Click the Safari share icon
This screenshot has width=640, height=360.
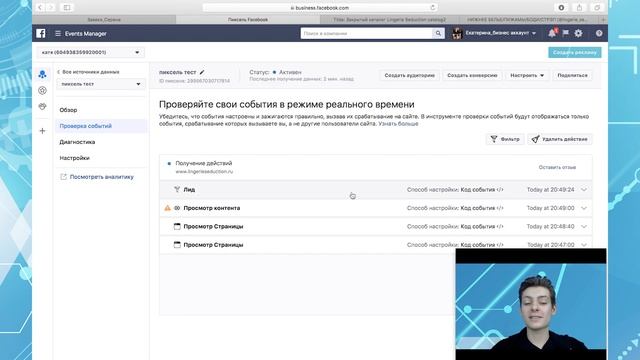click(579, 7)
